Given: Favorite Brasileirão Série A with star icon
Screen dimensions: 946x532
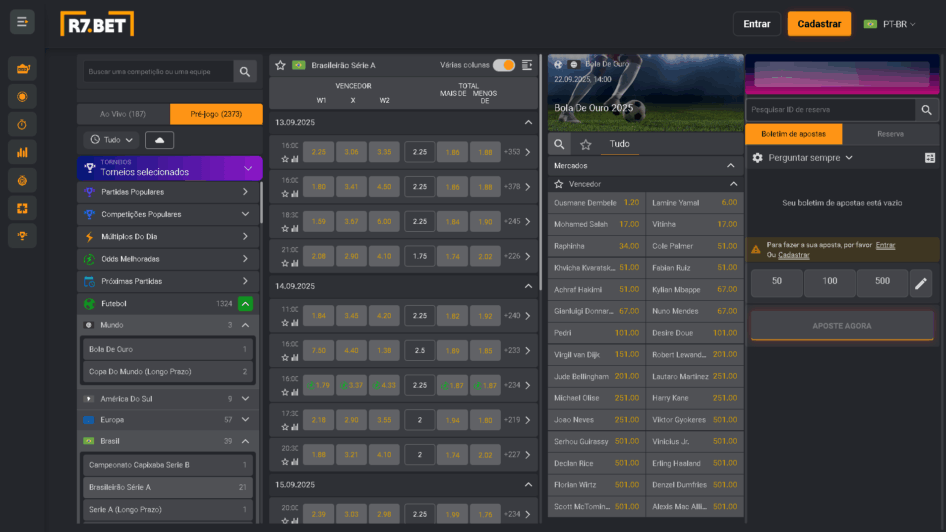Looking at the screenshot, I should (x=281, y=65).
